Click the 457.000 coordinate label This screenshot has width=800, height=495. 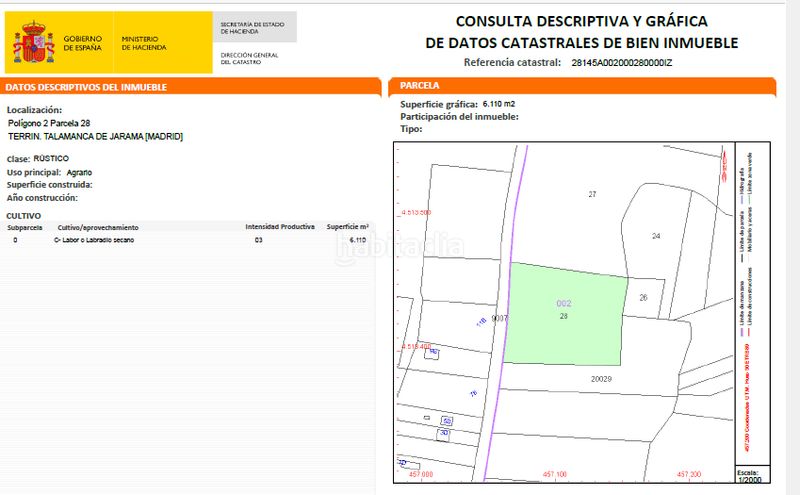click(421, 474)
